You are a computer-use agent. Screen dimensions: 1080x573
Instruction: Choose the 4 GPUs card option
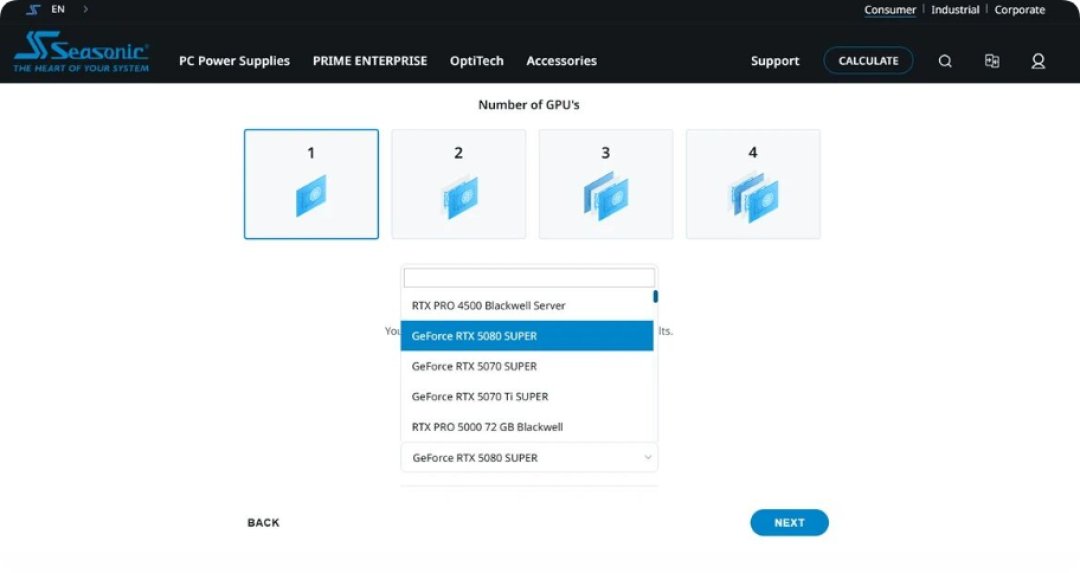click(x=753, y=184)
